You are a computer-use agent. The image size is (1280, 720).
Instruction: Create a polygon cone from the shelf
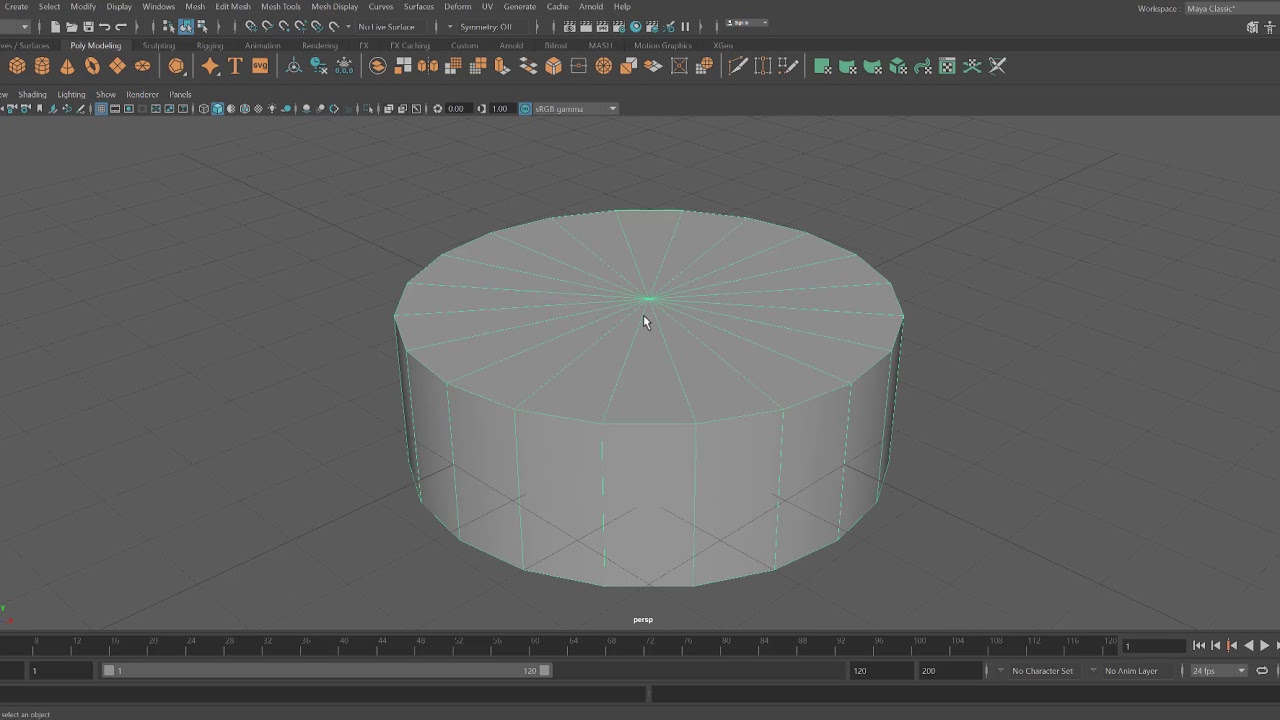[67, 66]
